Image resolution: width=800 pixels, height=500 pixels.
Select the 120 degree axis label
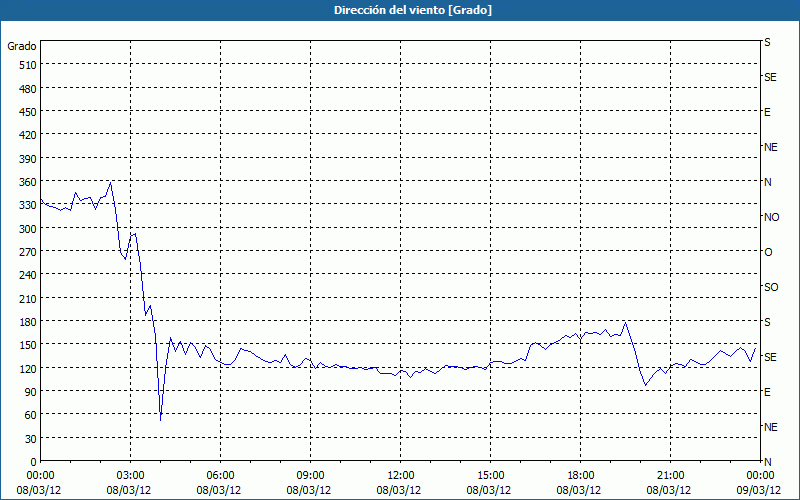tap(28, 368)
